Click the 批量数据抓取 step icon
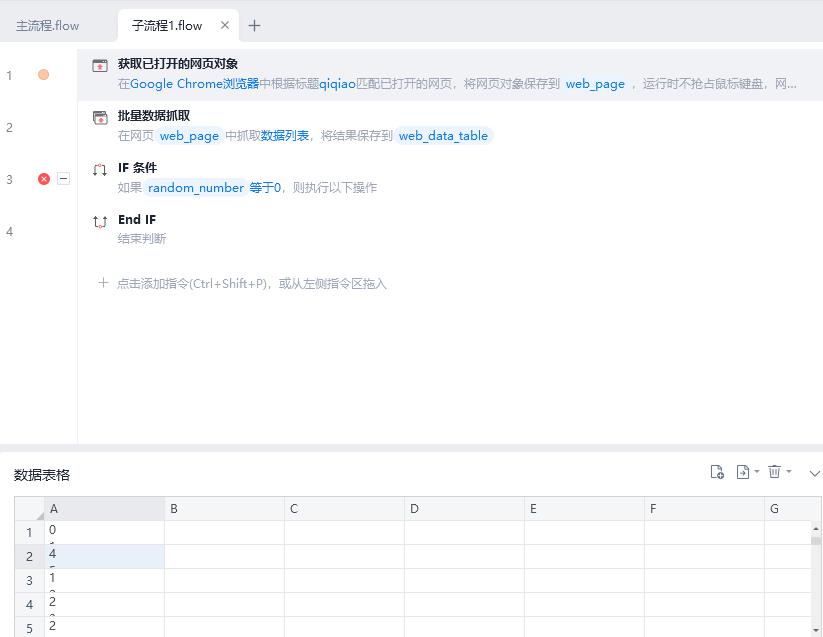This screenshot has width=823, height=637. click(x=100, y=118)
